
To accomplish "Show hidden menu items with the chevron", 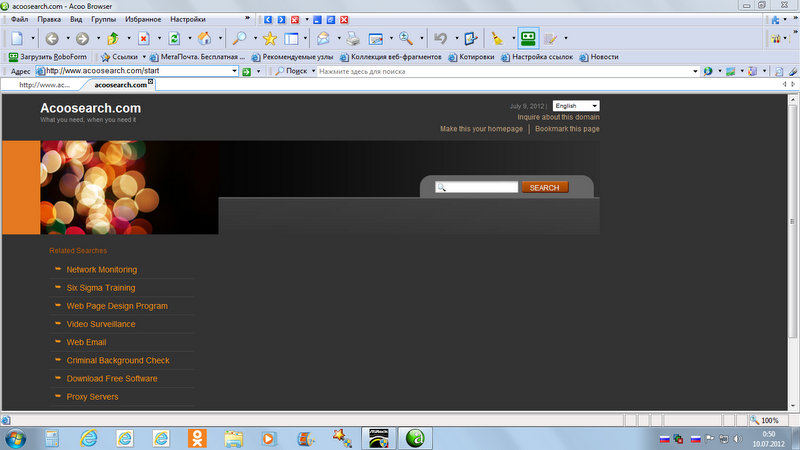I will (247, 18).
